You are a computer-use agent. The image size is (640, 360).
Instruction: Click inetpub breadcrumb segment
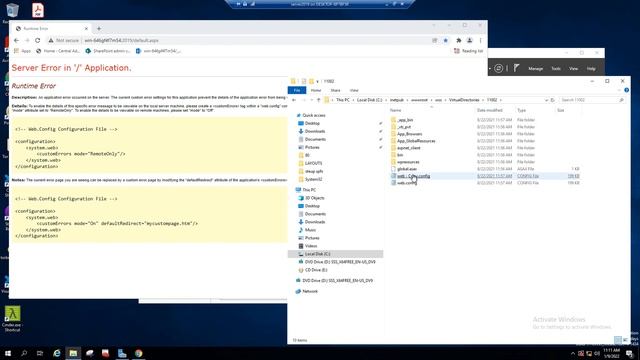[397, 100]
